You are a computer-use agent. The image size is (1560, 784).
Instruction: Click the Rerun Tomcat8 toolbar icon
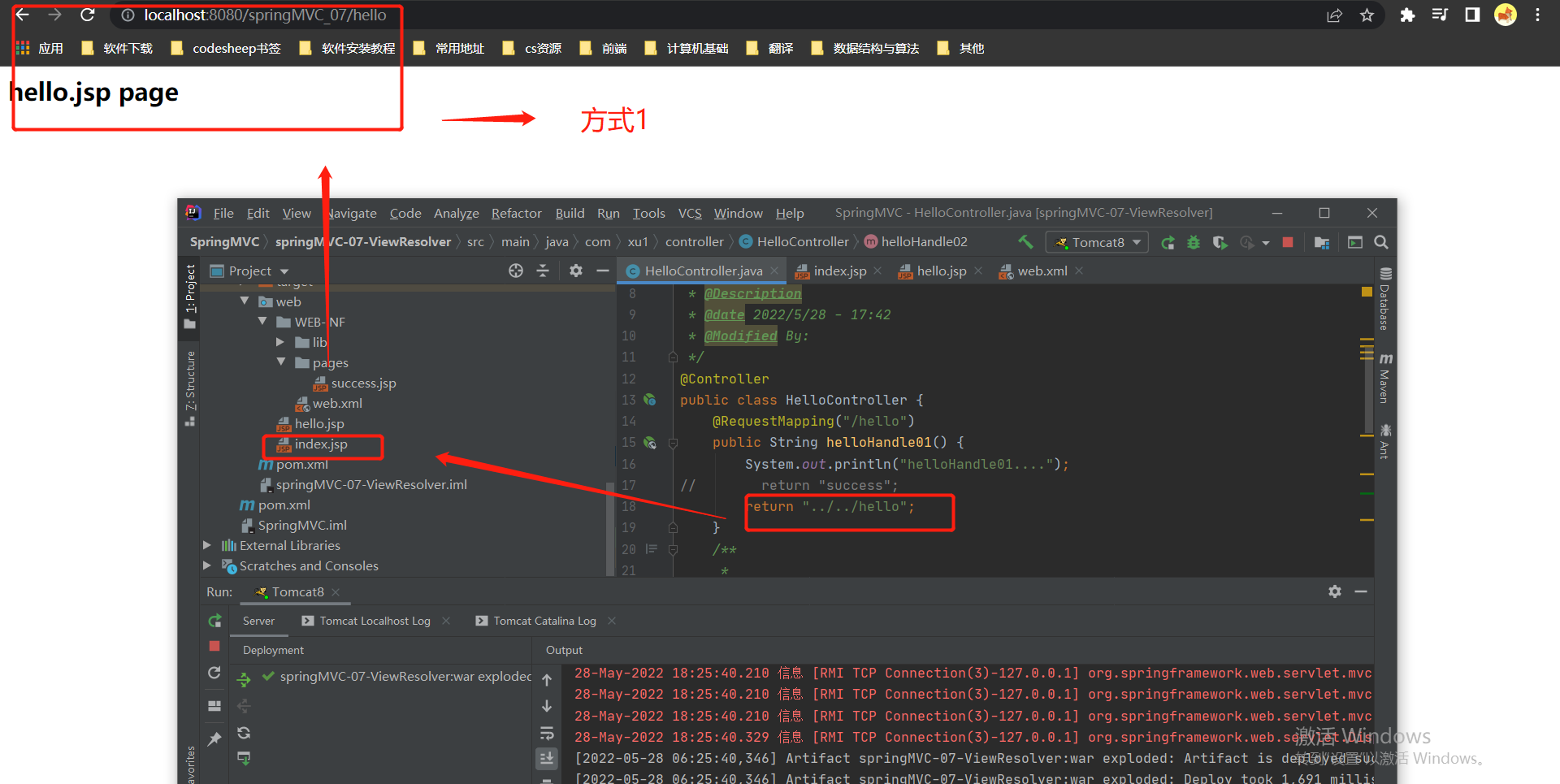click(1168, 242)
